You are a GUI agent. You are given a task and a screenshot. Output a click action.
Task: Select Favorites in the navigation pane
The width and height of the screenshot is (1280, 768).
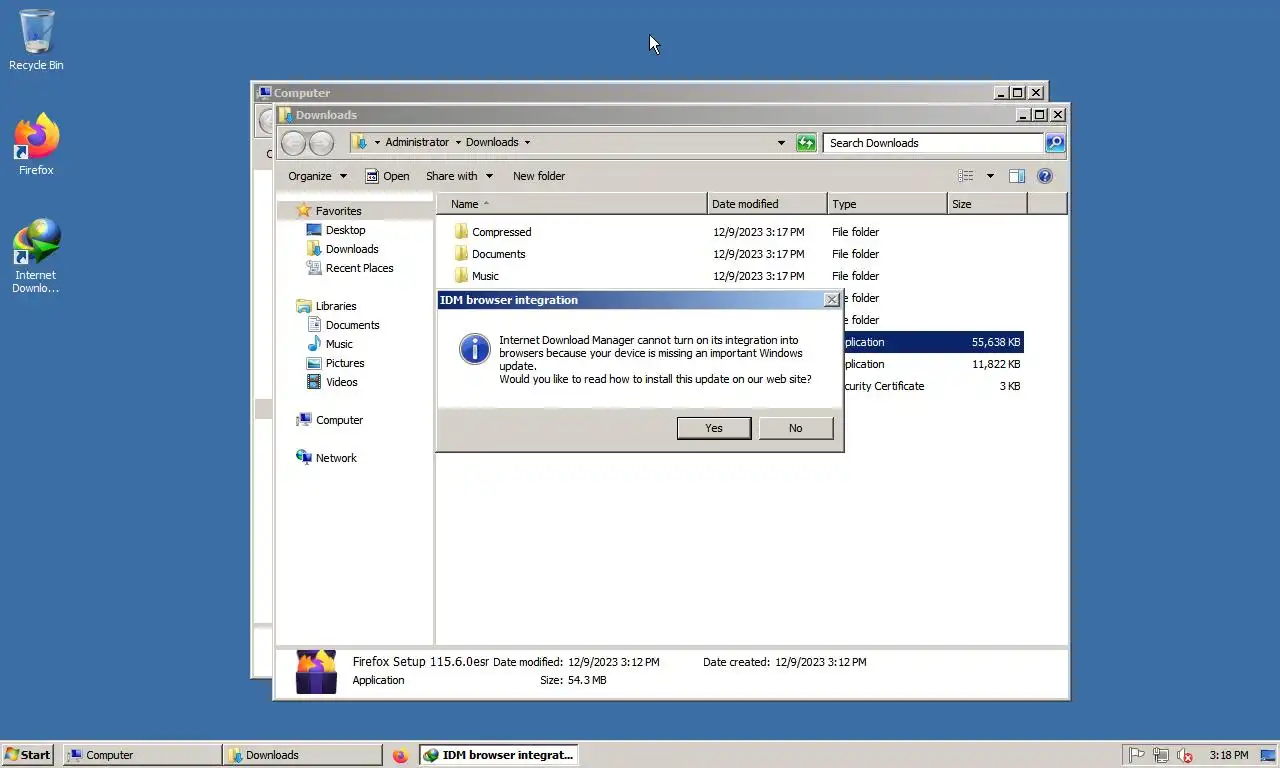click(338, 211)
